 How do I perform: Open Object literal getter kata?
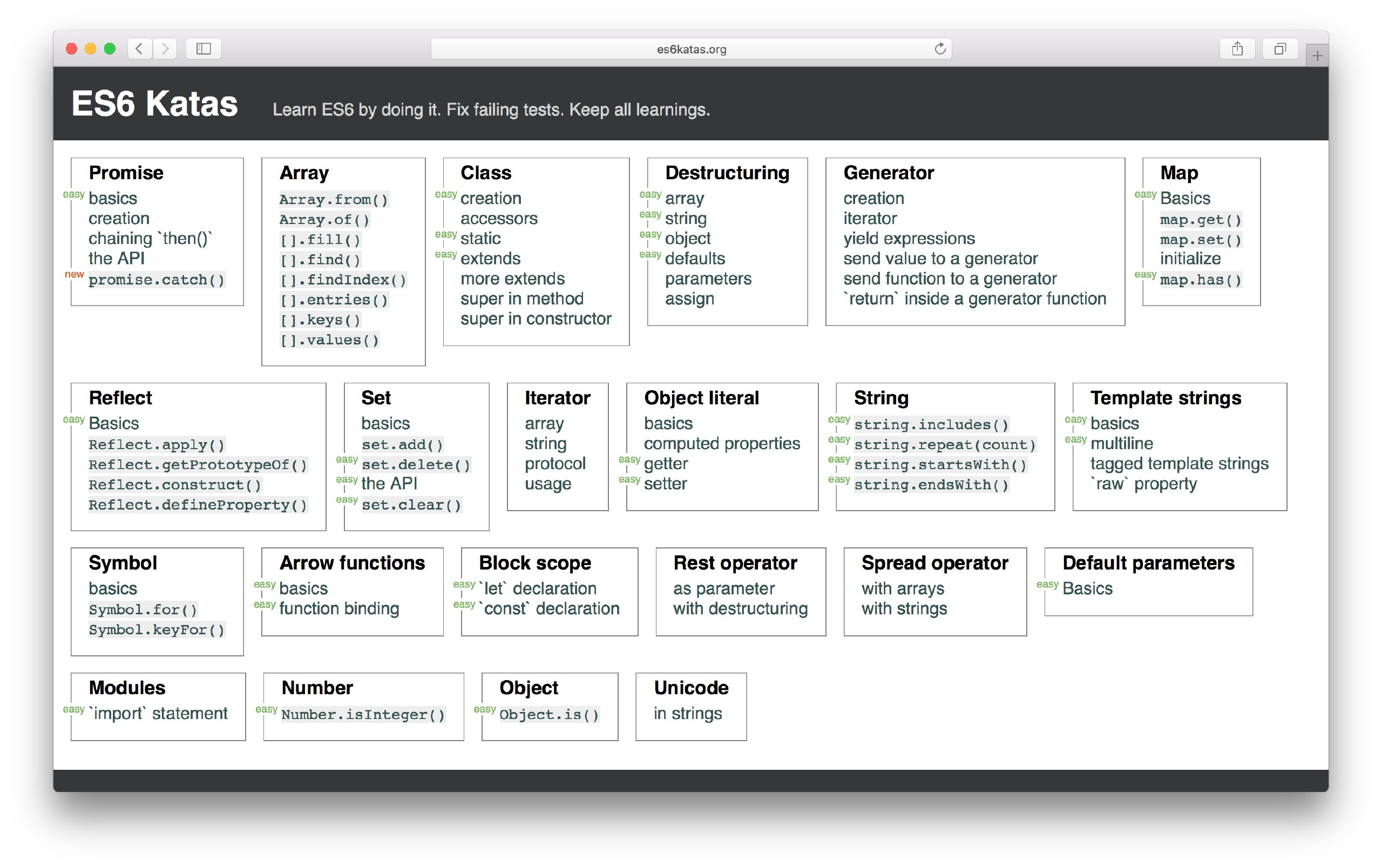[x=666, y=463]
